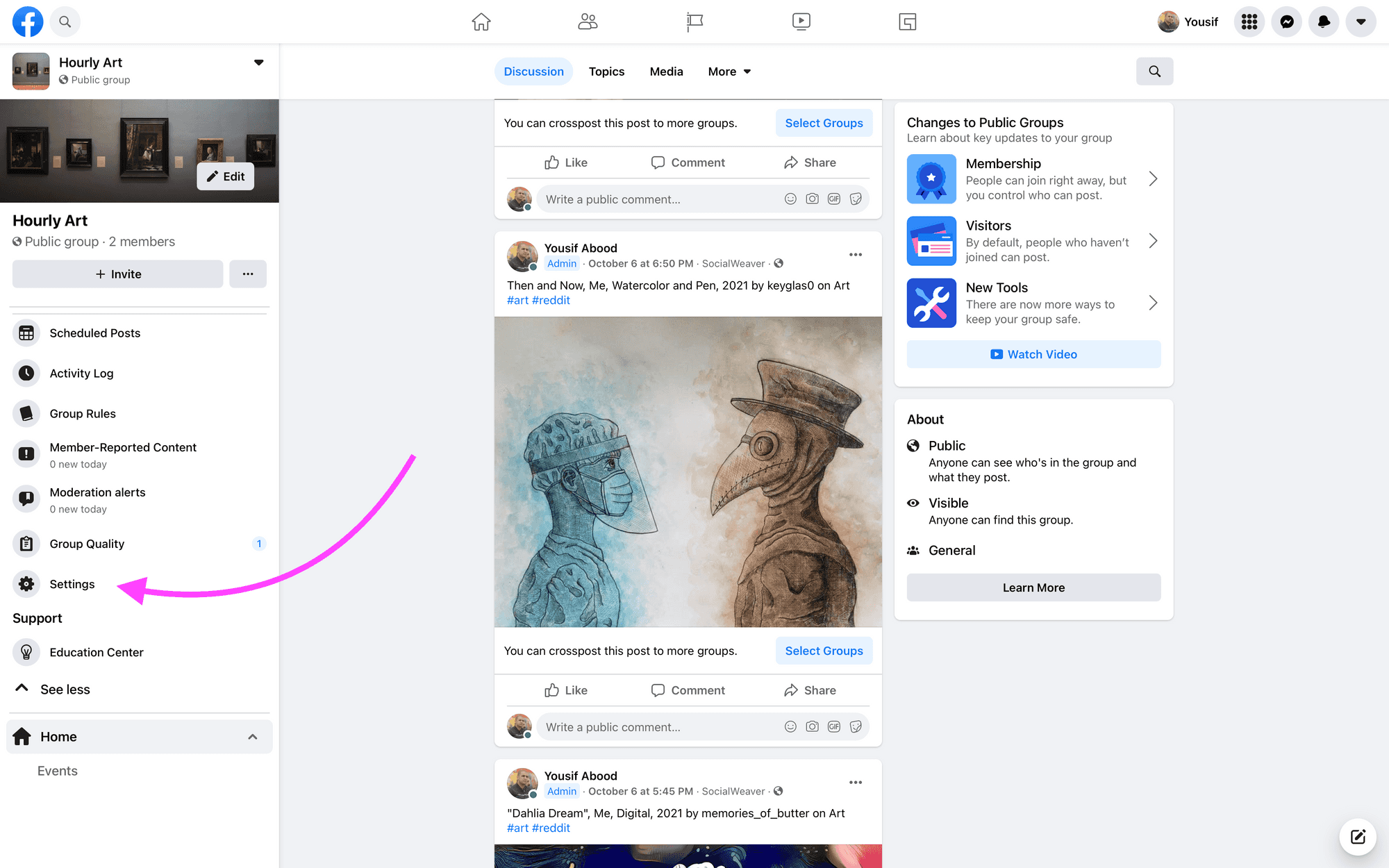Open the Watch video icon
1389x868 pixels.
coord(801,22)
